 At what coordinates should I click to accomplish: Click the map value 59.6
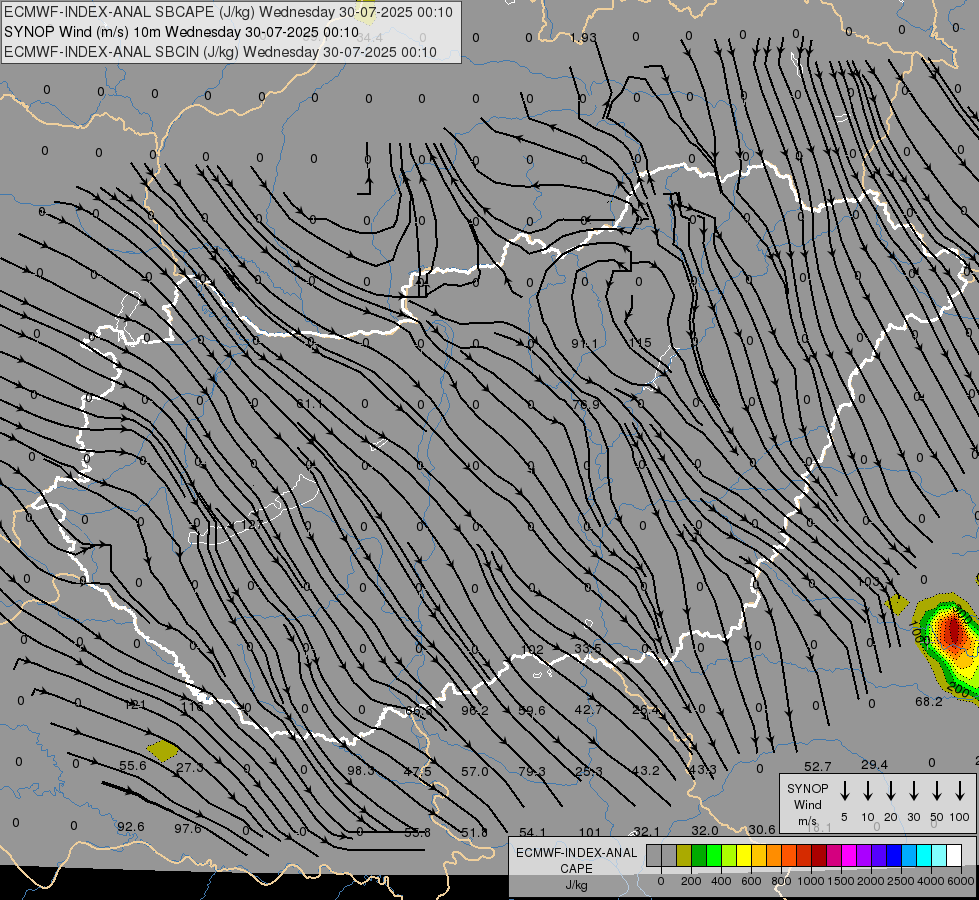[x=531, y=710]
